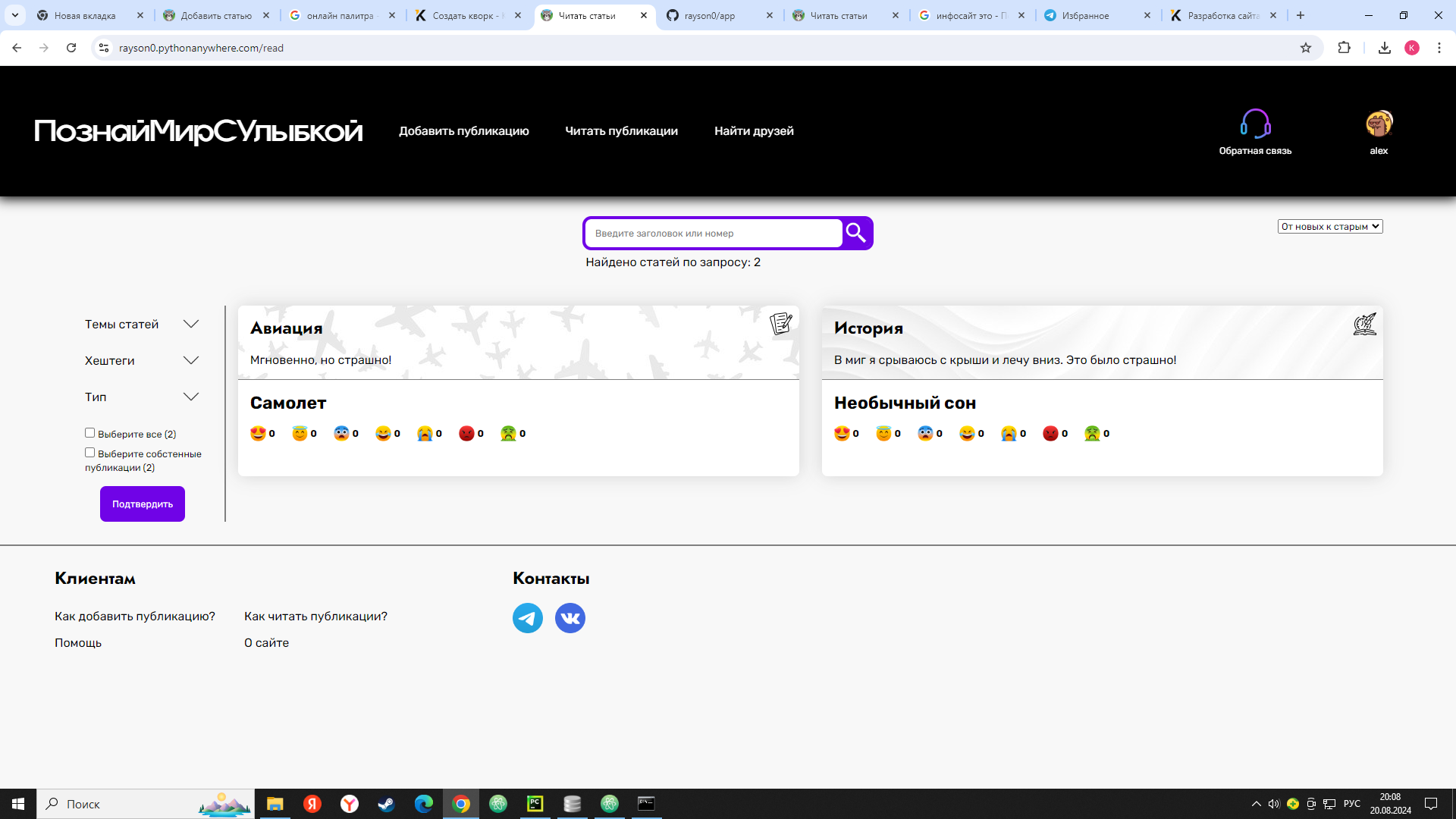Check Выберите собственные публикации checkbox
The height and width of the screenshot is (819, 1456).
pos(89,453)
